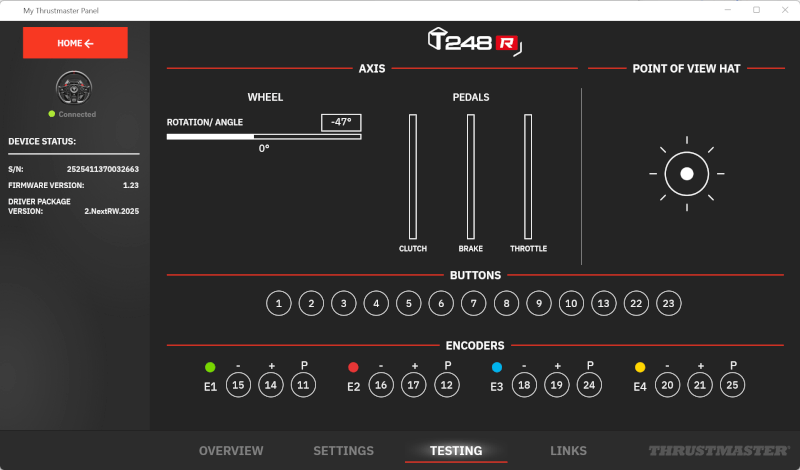The width and height of the screenshot is (800, 470).
Task: Click the 0° center label under wheel bar
Action: 264,149
